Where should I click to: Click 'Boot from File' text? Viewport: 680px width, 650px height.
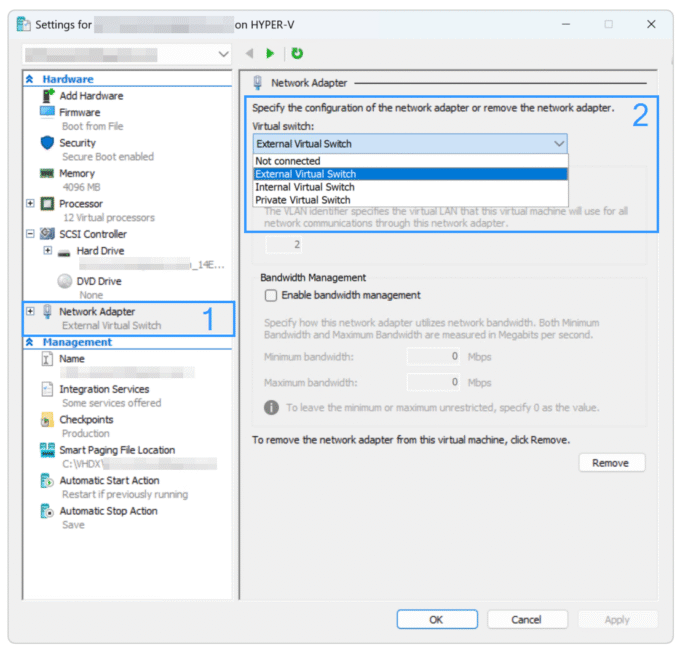pyautogui.click(x=93, y=126)
